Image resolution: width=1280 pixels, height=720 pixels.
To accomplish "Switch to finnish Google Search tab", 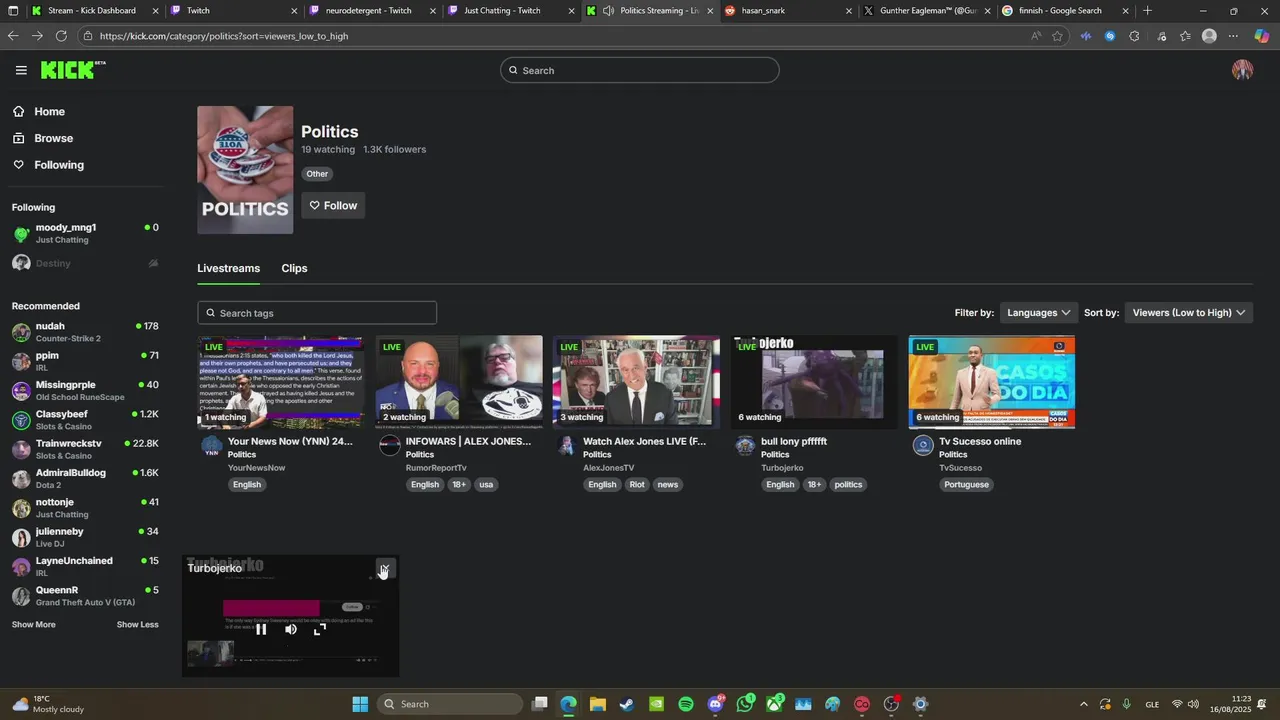I will tap(1065, 11).
